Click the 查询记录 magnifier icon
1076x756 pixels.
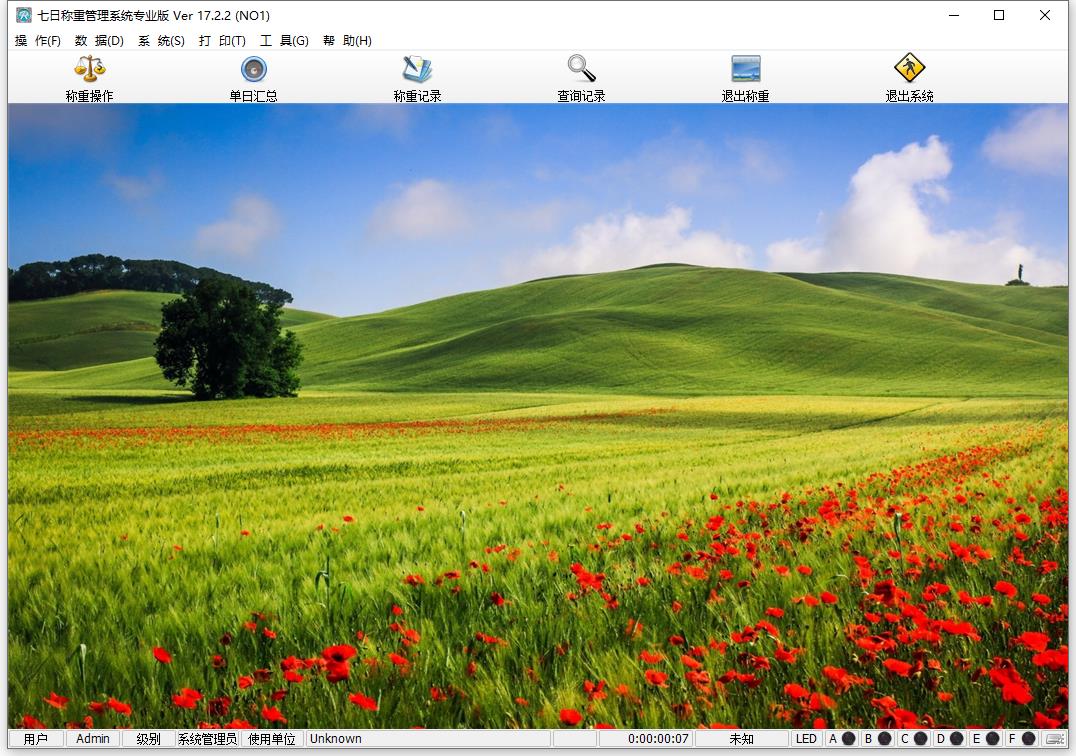point(581,70)
